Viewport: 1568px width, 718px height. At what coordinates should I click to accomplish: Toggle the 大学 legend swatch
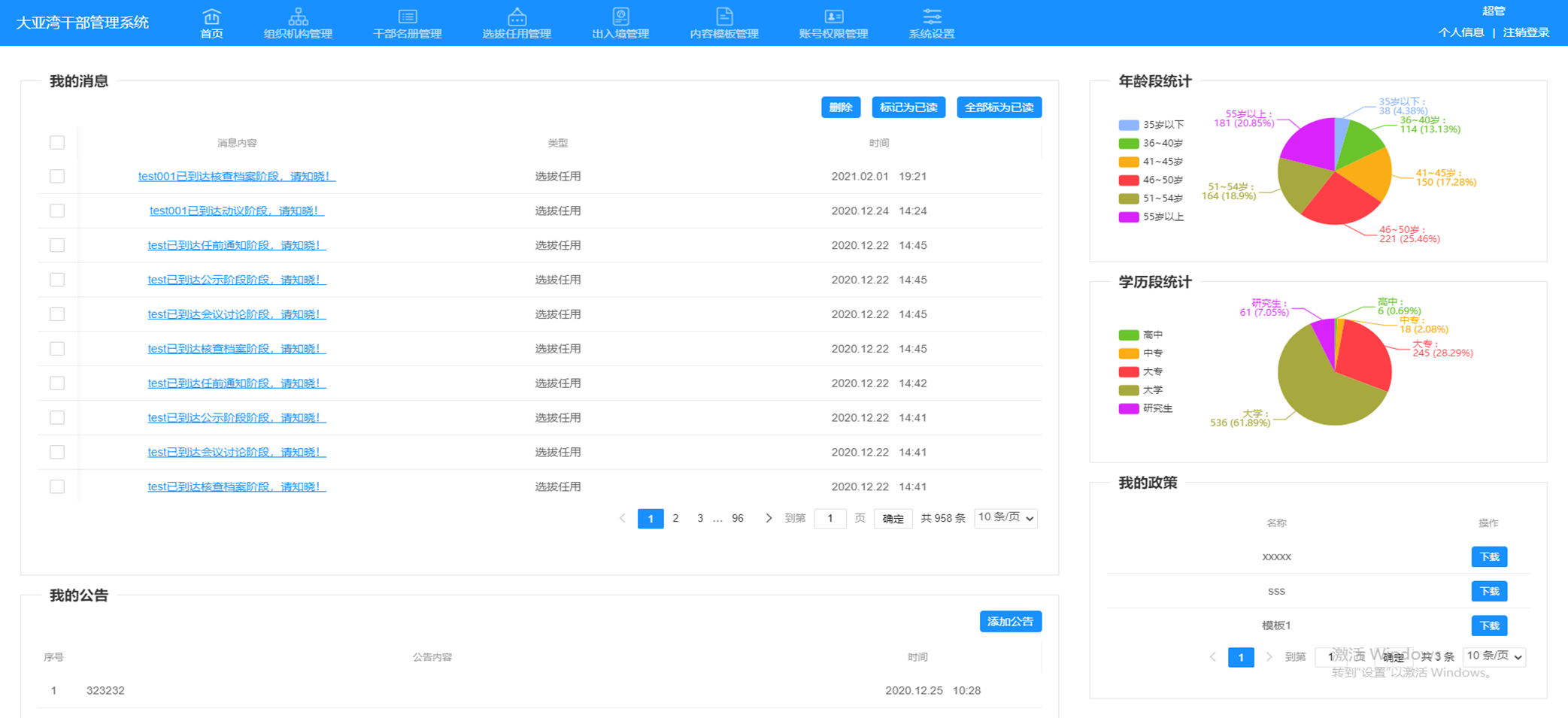coord(1128,390)
